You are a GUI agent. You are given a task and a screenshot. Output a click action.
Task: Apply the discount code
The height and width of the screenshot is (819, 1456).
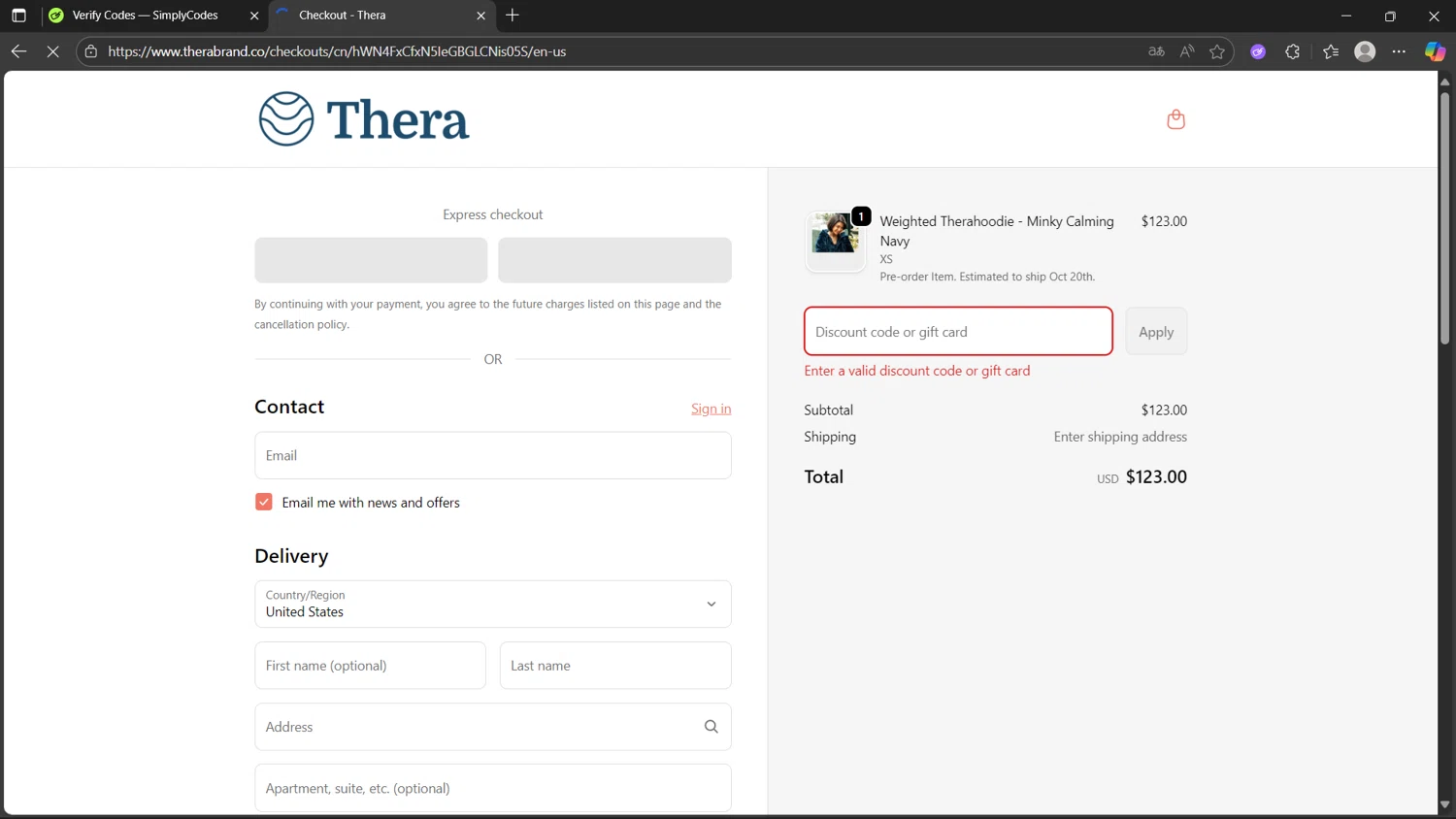coord(1156,331)
